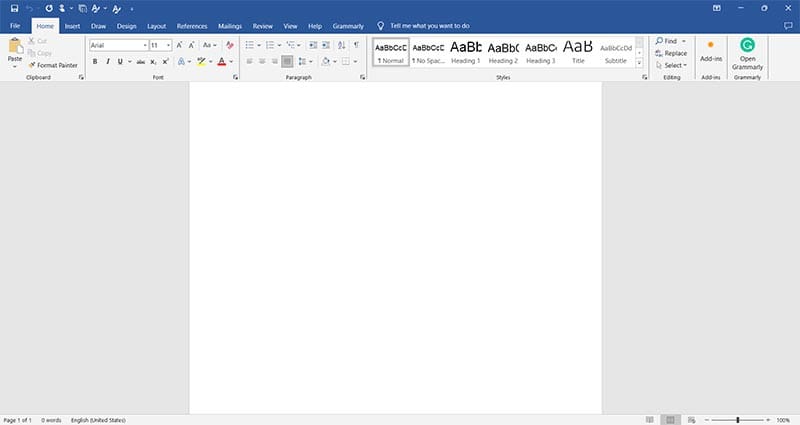
Task: Click the numbered list icon
Action: (x=270, y=45)
